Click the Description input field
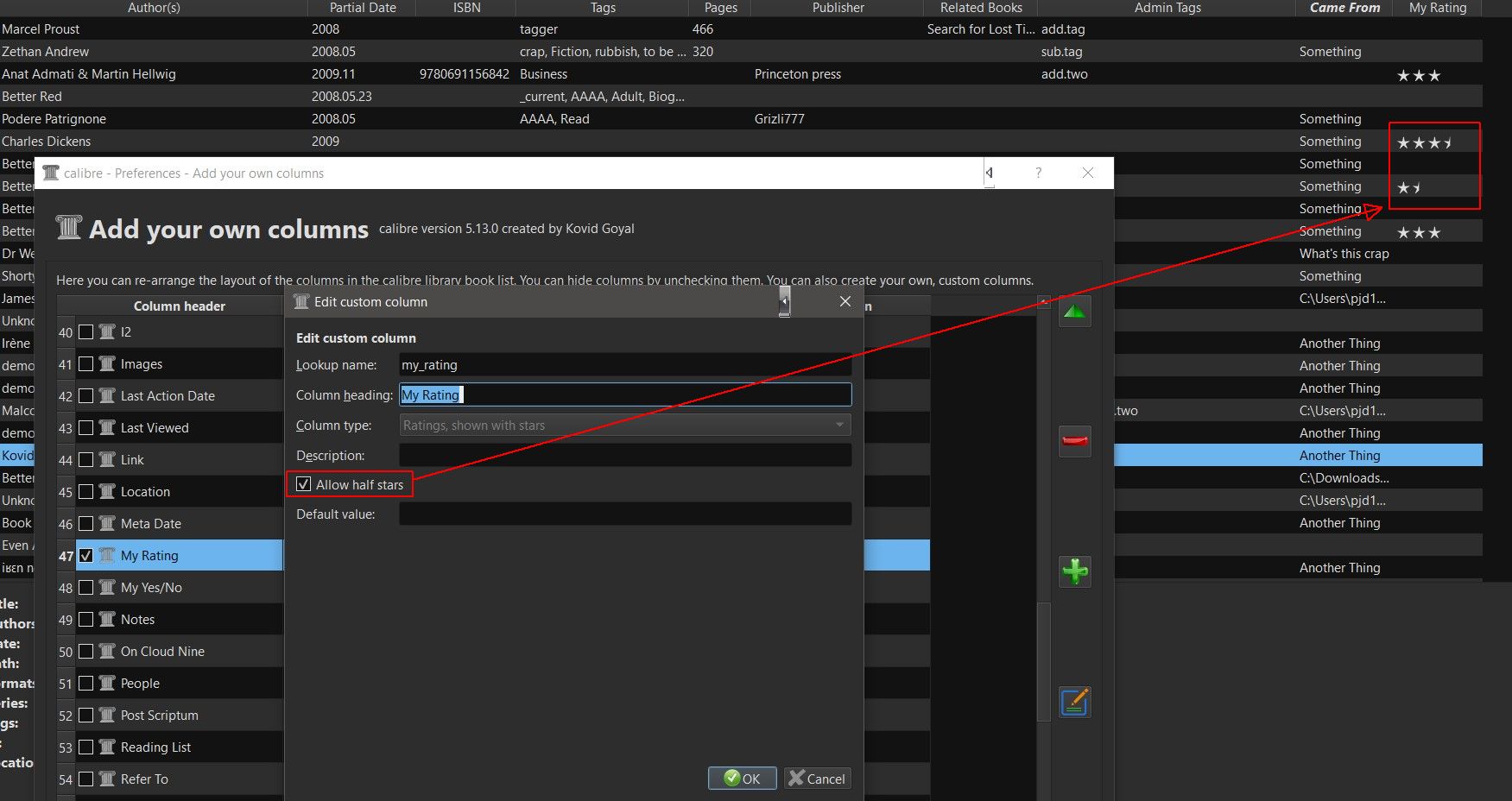Screen dimensions: 1512x801 pyautogui.click(x=625, y=455)
